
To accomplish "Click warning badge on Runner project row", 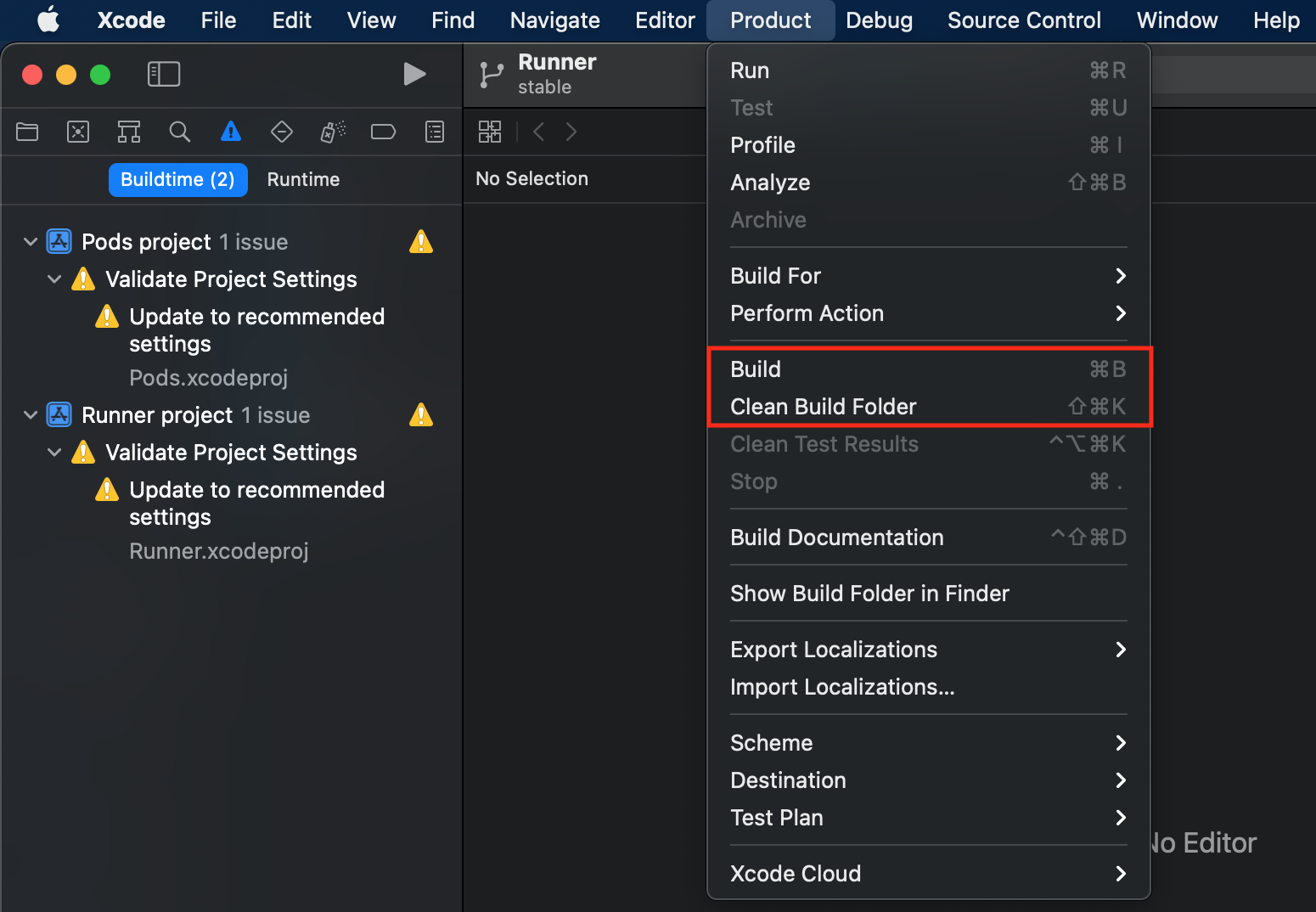I will click(x=421, y=415).
